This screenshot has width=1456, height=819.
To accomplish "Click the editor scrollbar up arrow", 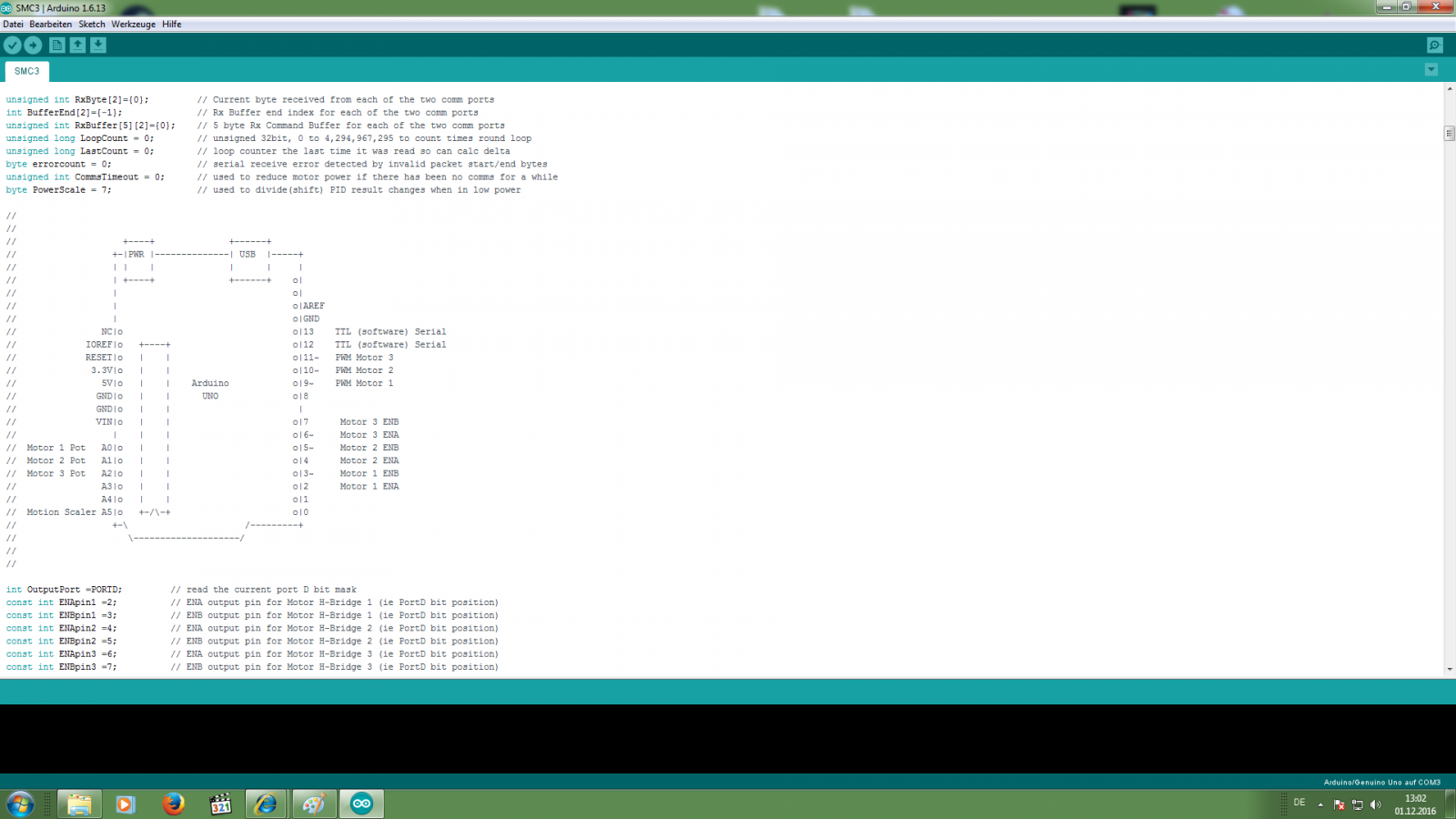I will tap(1450, 88).
